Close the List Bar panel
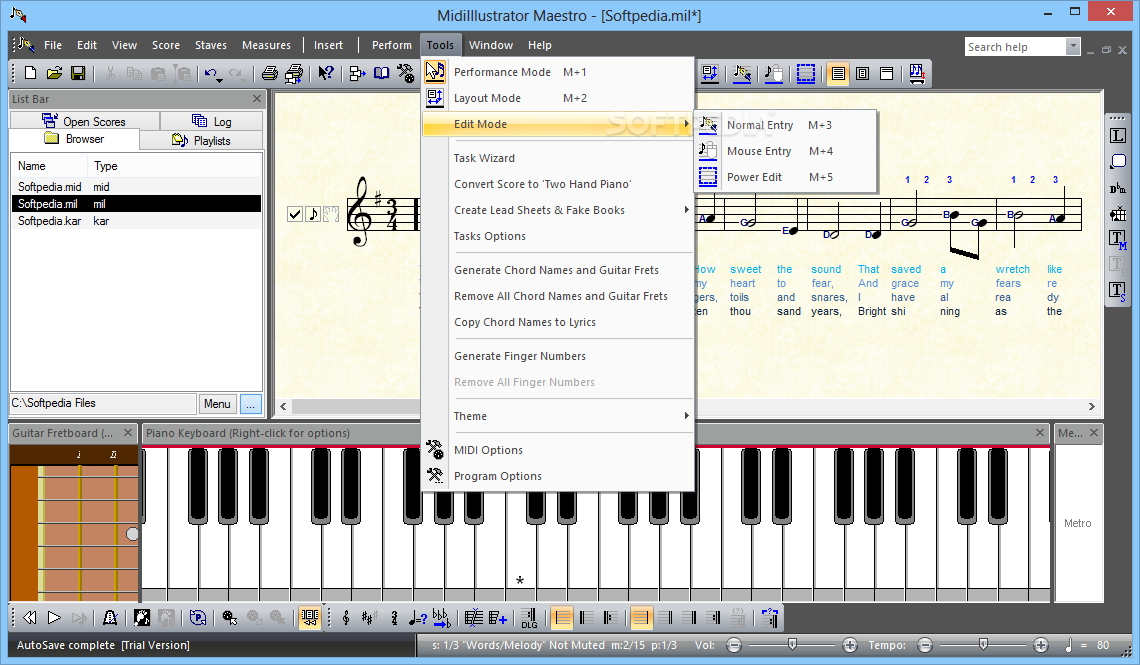Screen dimensions: 1140x665 point(257,99)
